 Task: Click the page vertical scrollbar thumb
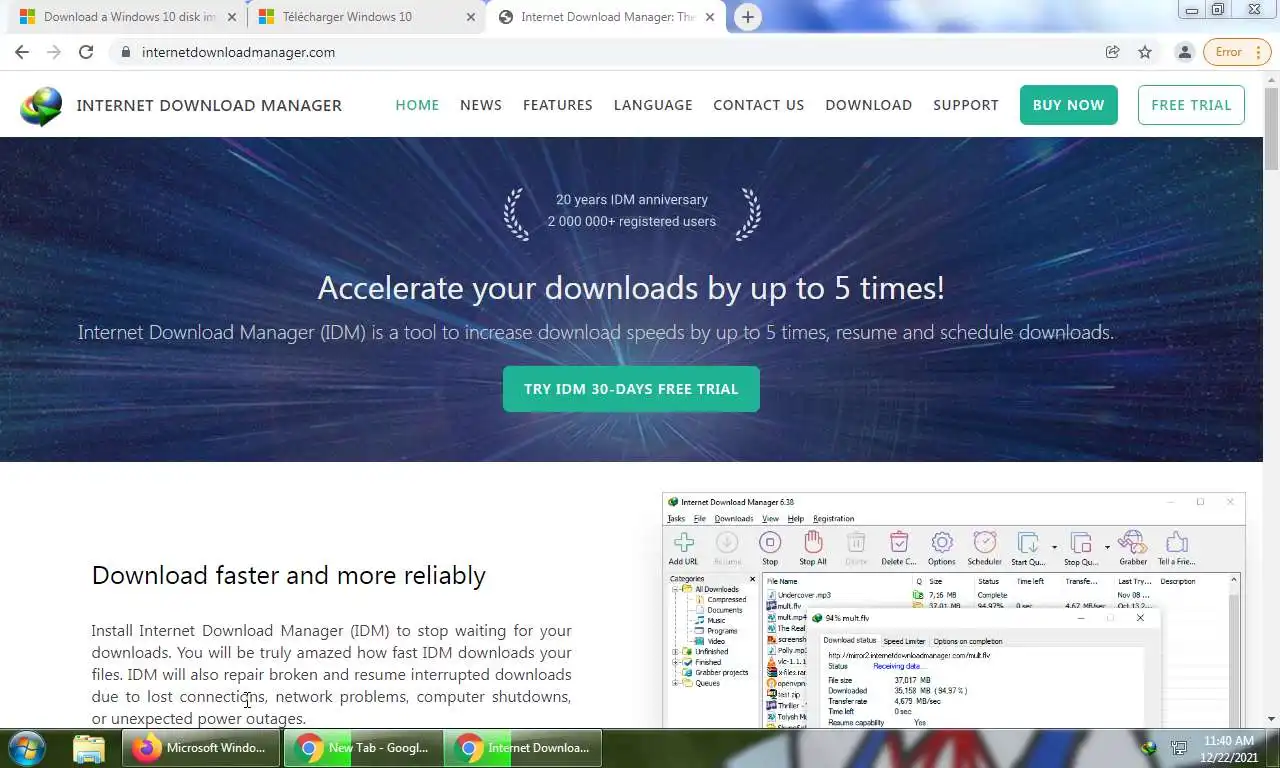pos(1271,128)
